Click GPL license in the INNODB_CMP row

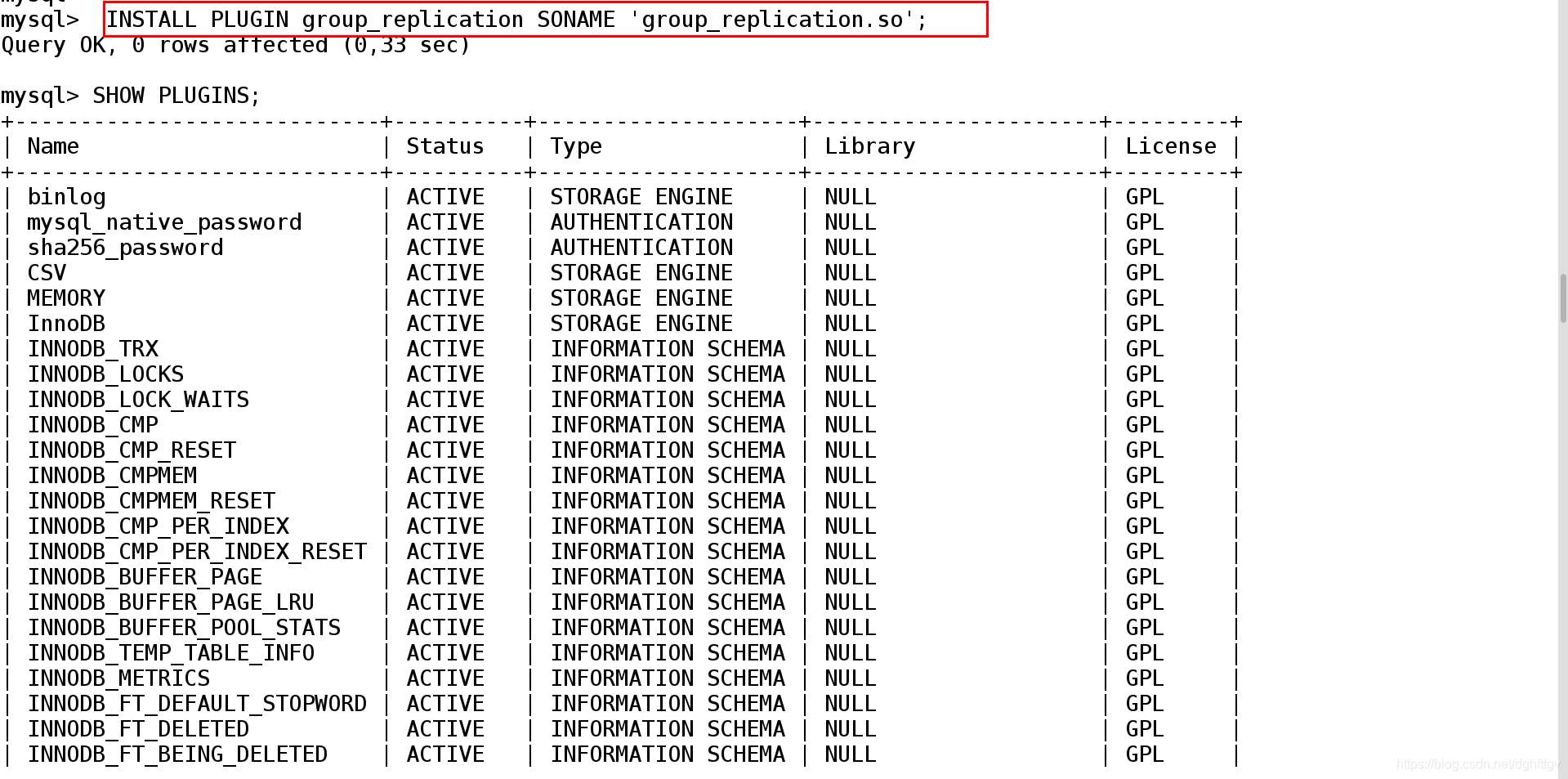(1145, 425)
